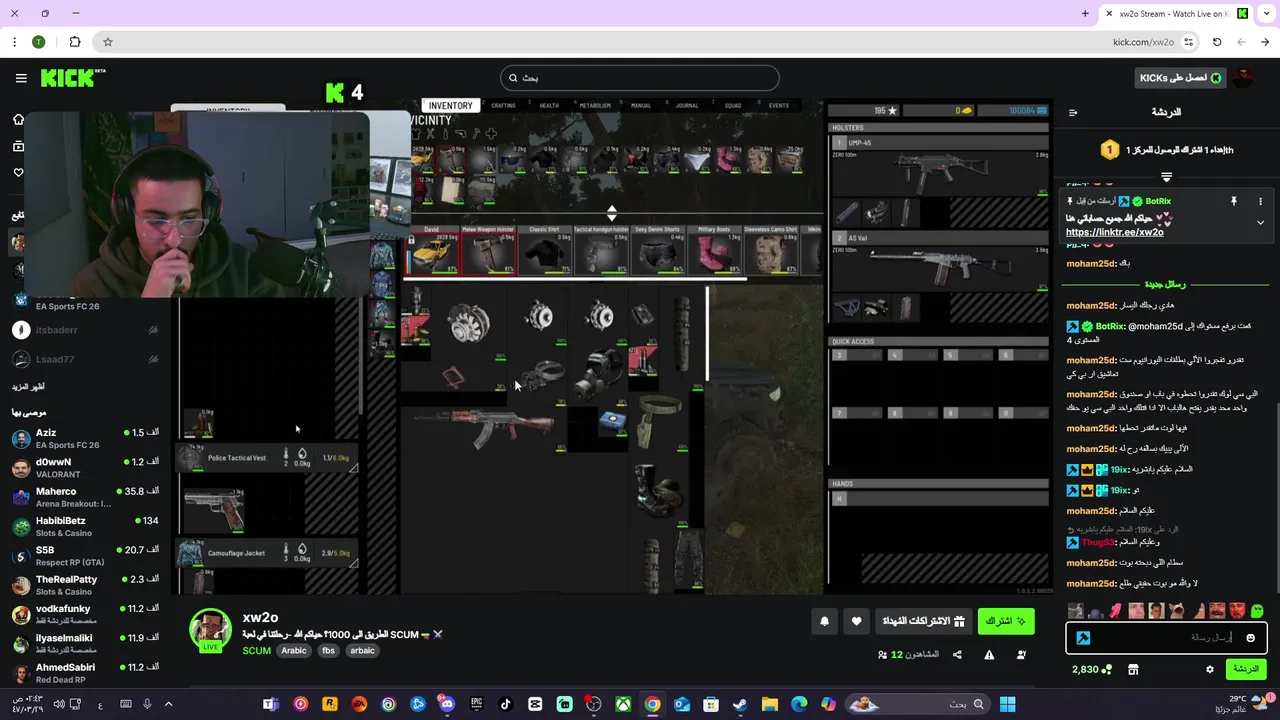Select the EVENTS tab in the game

pos(779,105)
